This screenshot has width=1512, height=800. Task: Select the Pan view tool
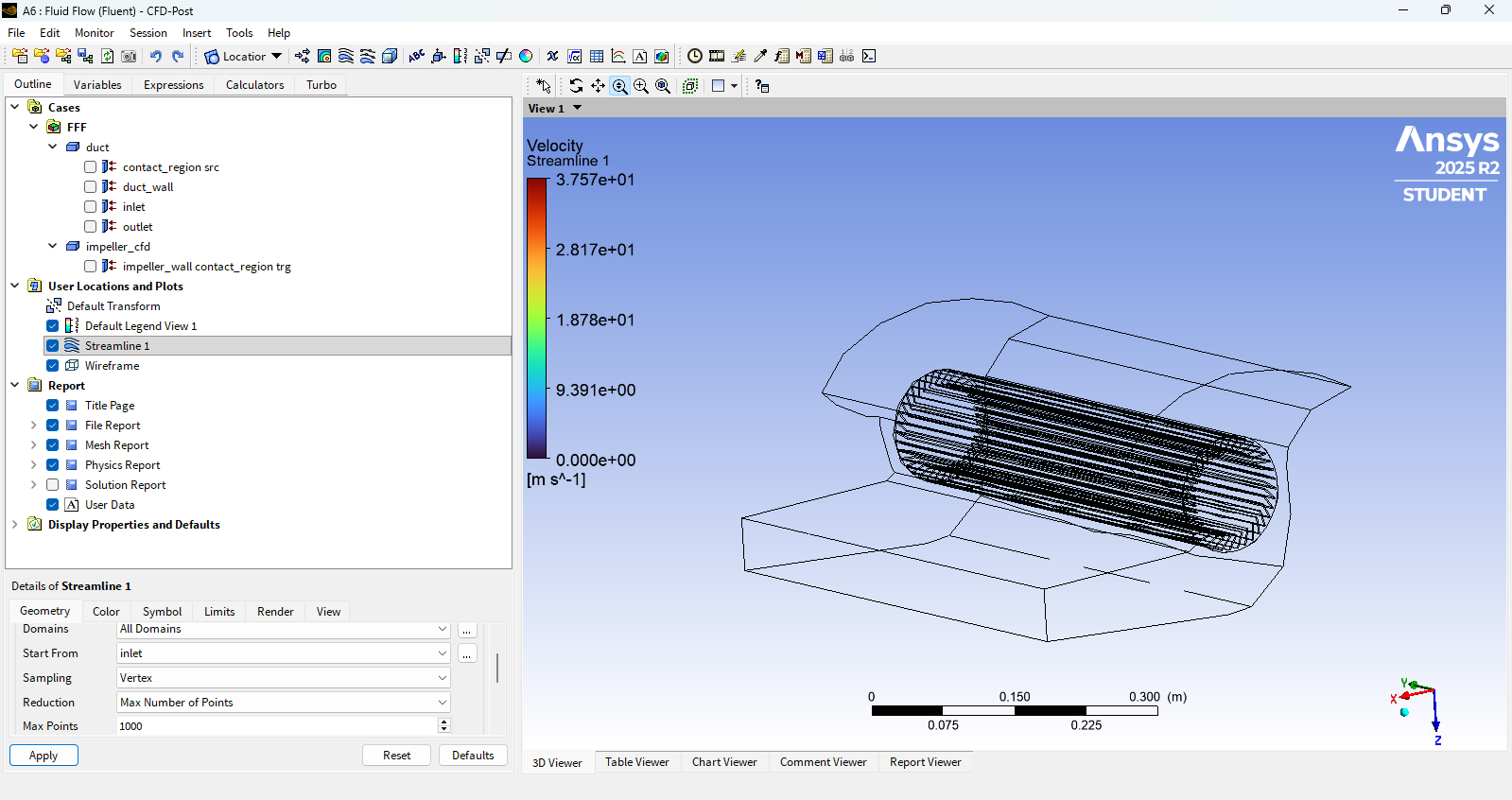(598, 86)
